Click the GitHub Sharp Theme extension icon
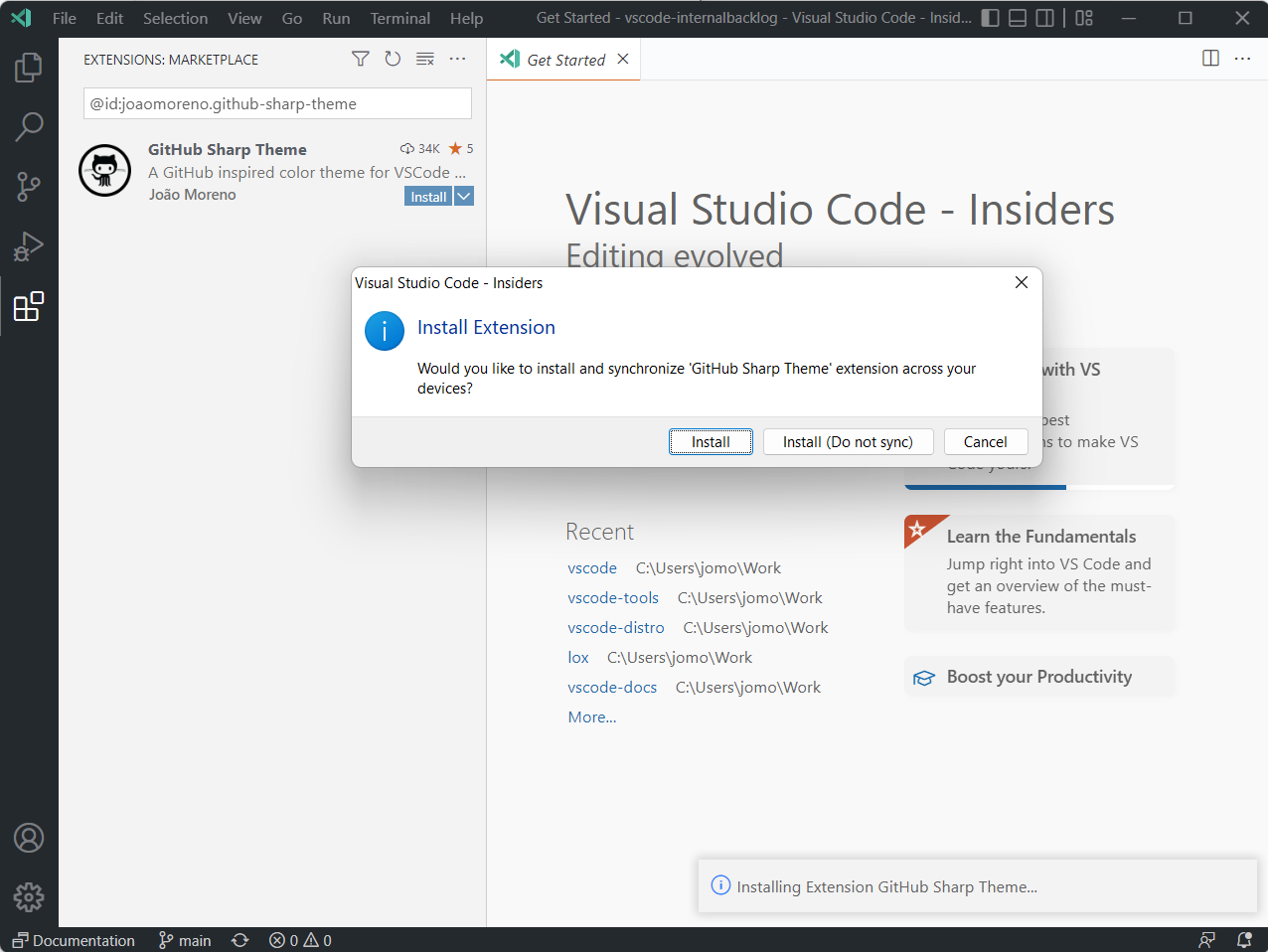Image resolution: width=1268 pixels, height=952 pixels. click(x=104, y=171)
